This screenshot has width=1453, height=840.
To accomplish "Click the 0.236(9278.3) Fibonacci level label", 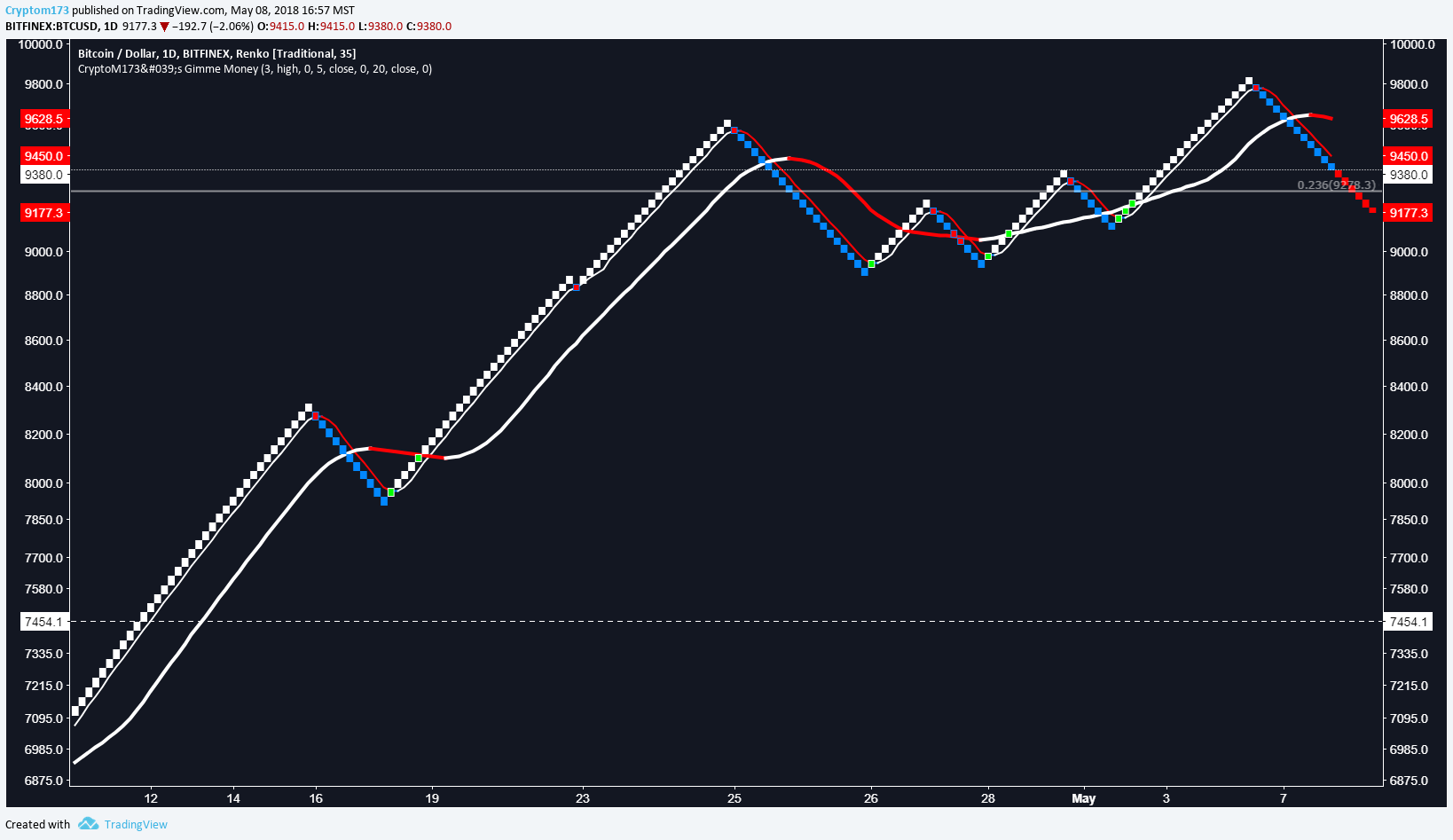I will (1337, 184).
